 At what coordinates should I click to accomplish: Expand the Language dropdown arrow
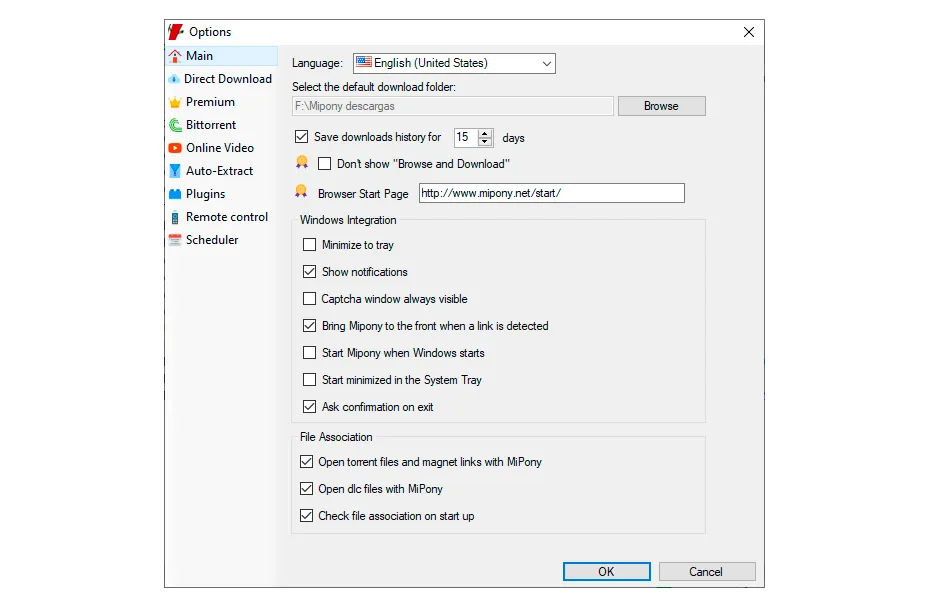546,64
